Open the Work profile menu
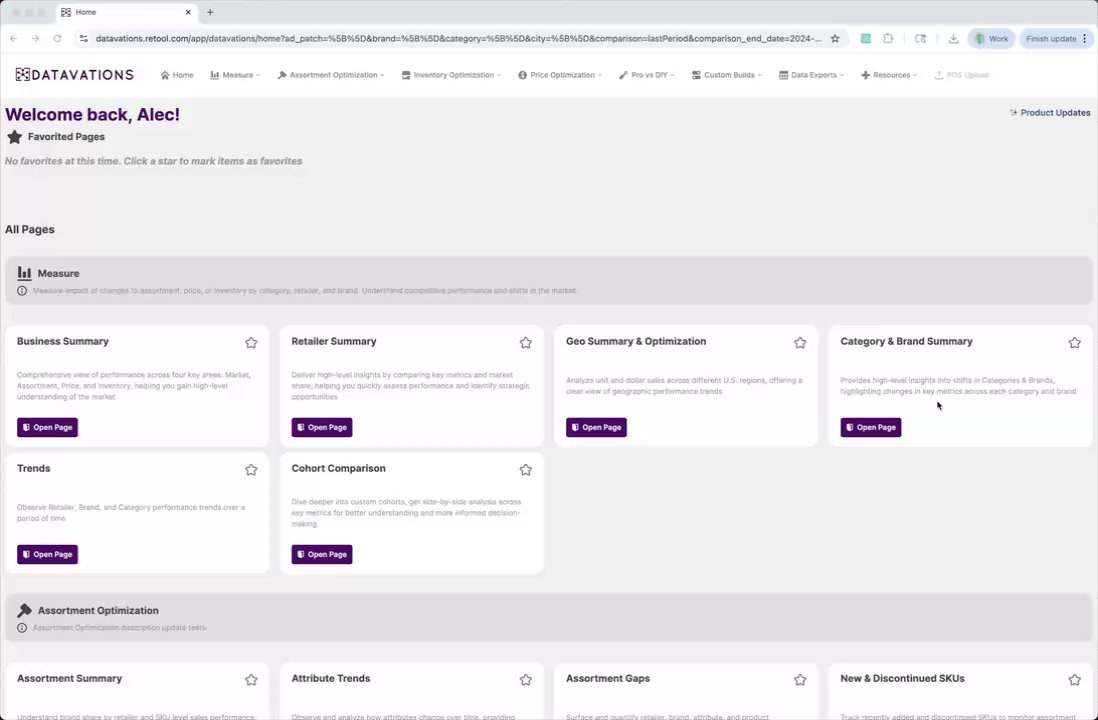This screenshot has width=1098, height=720. [x=992, y=39]
